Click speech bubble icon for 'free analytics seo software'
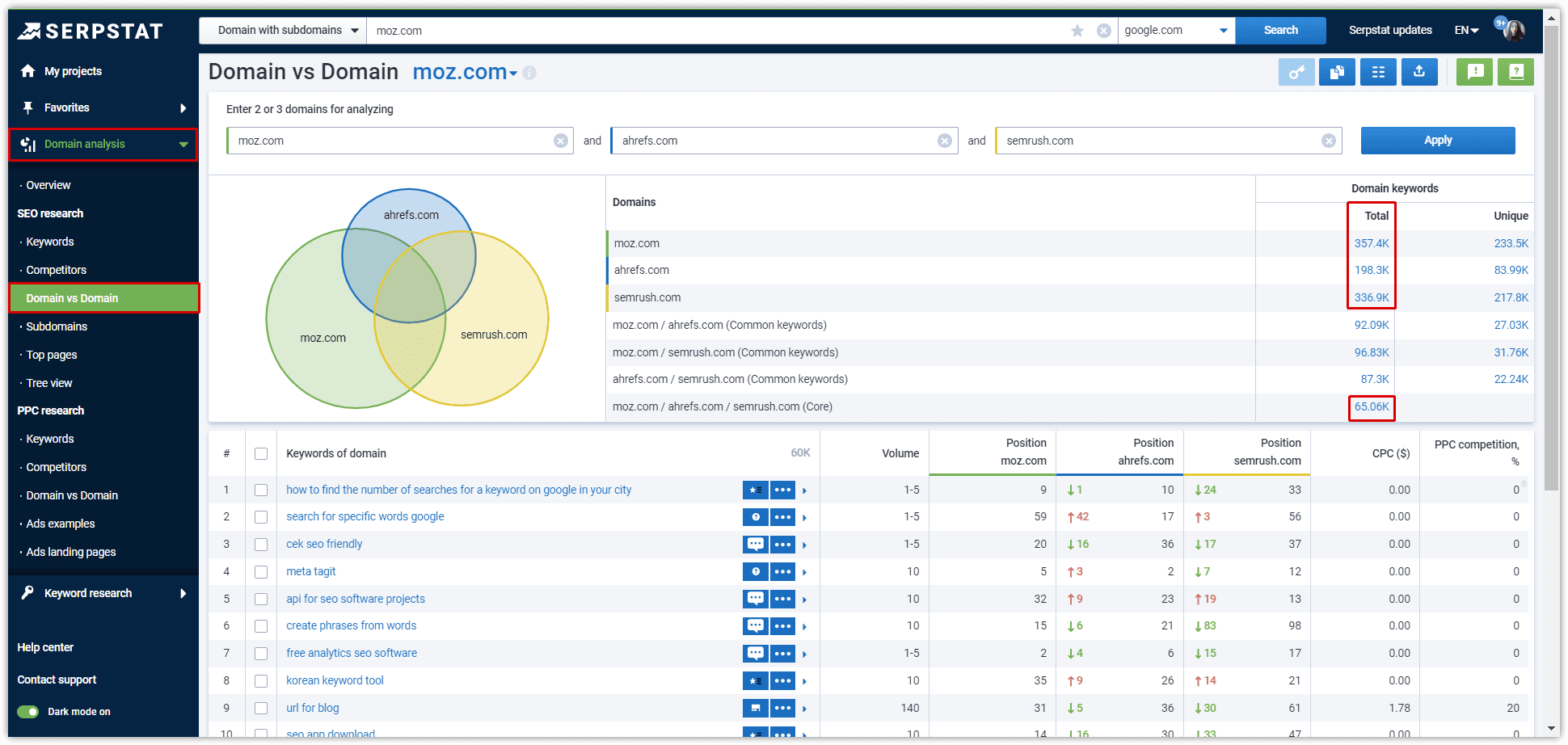 tap(755, 654)
